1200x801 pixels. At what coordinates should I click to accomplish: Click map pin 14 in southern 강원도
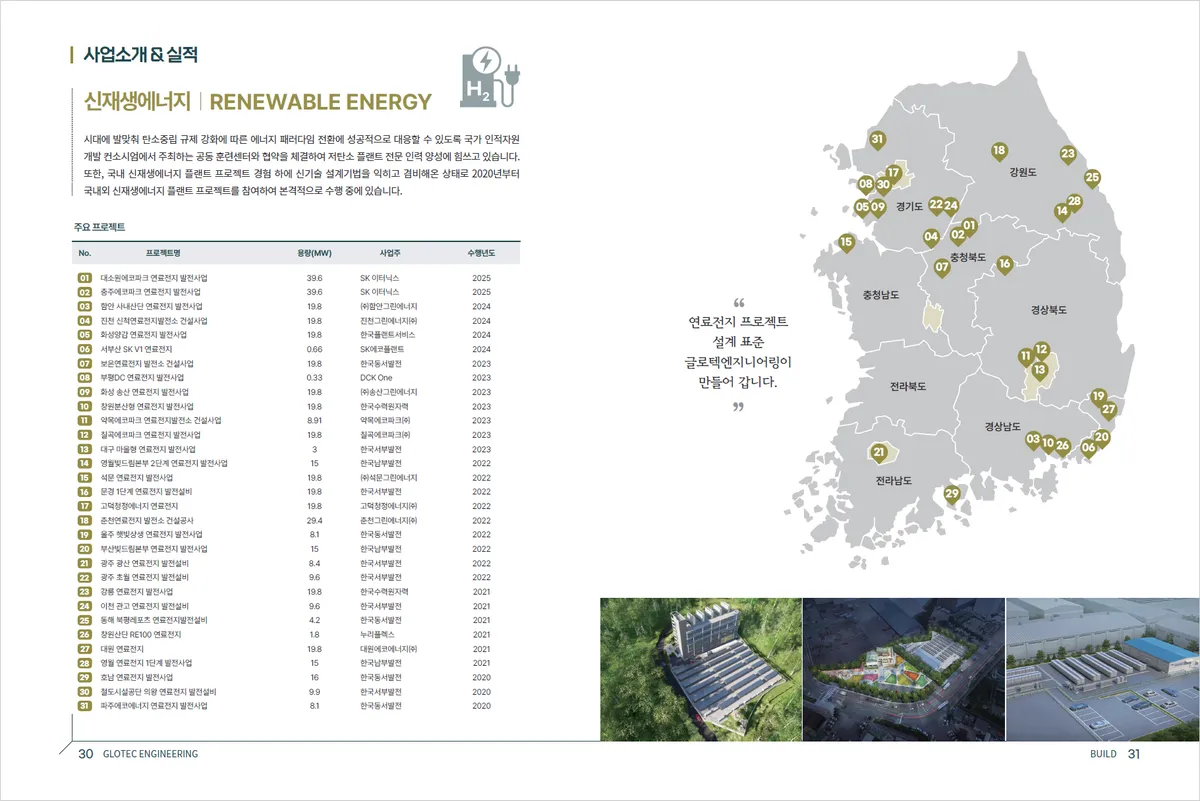pos(1062,213)
